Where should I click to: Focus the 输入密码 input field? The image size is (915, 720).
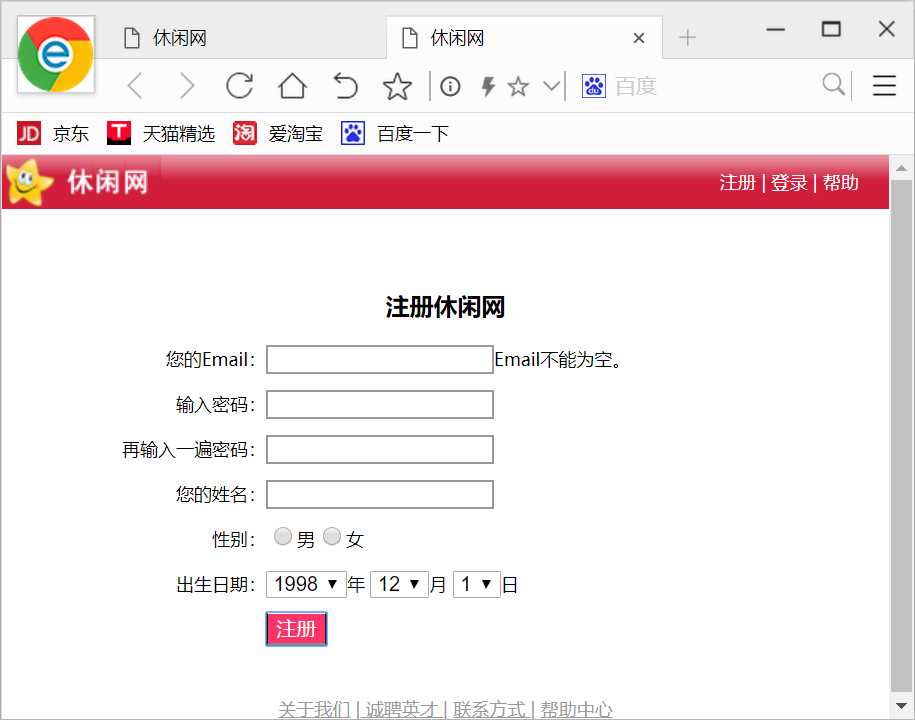click(380, 405)
